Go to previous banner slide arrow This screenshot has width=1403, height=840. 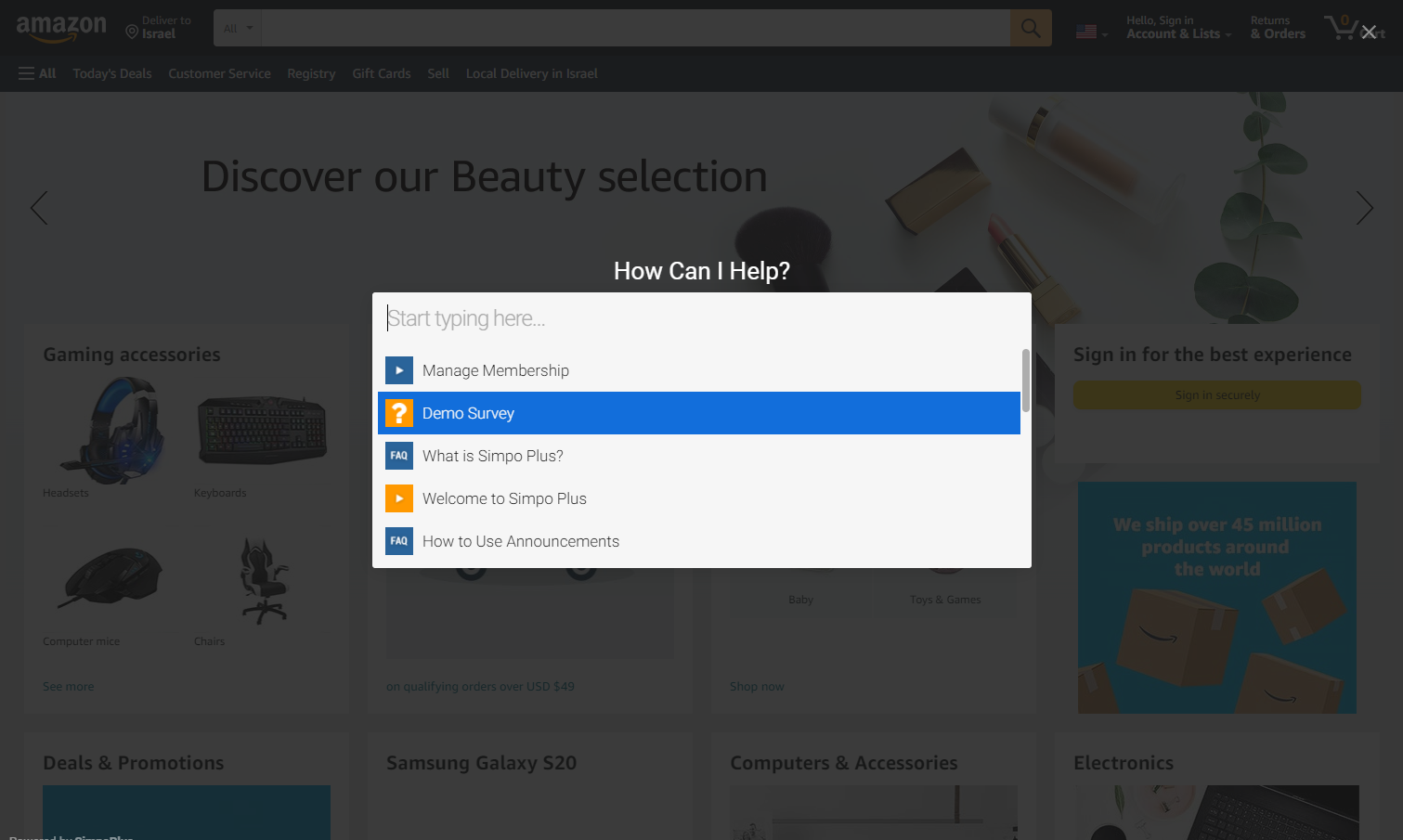coord(39,208)
